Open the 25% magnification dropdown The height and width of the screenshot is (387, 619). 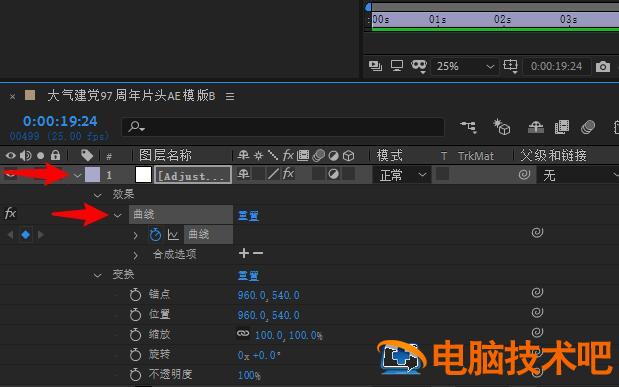(465, 66)
